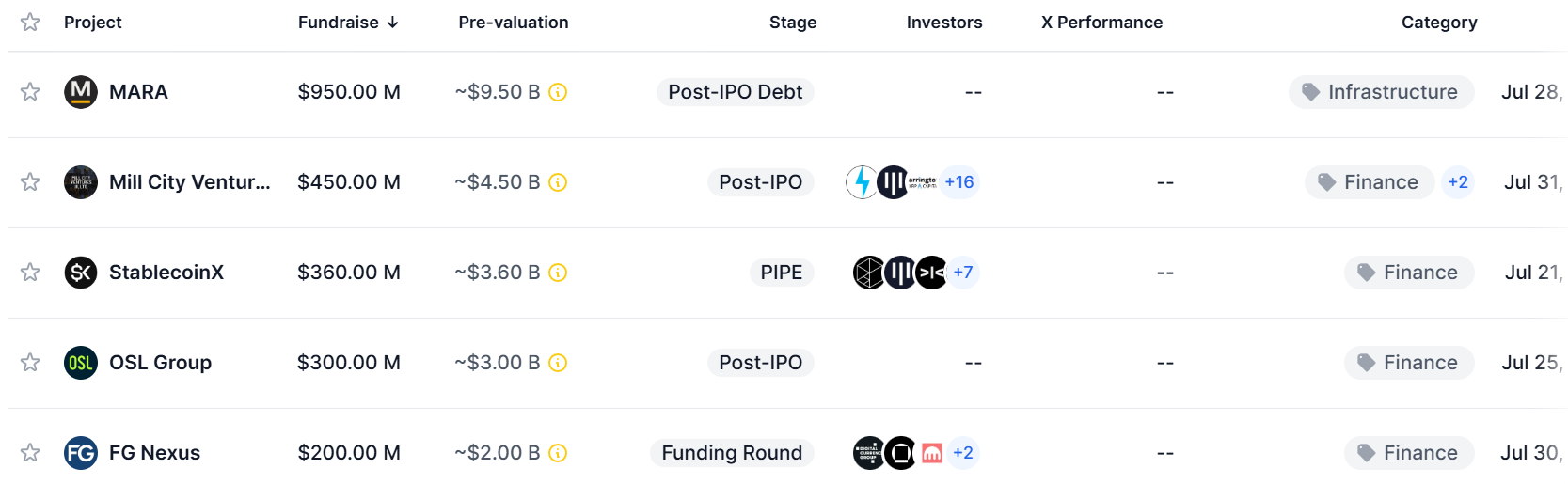Click the OSL Group logo icon

[81, 363]
